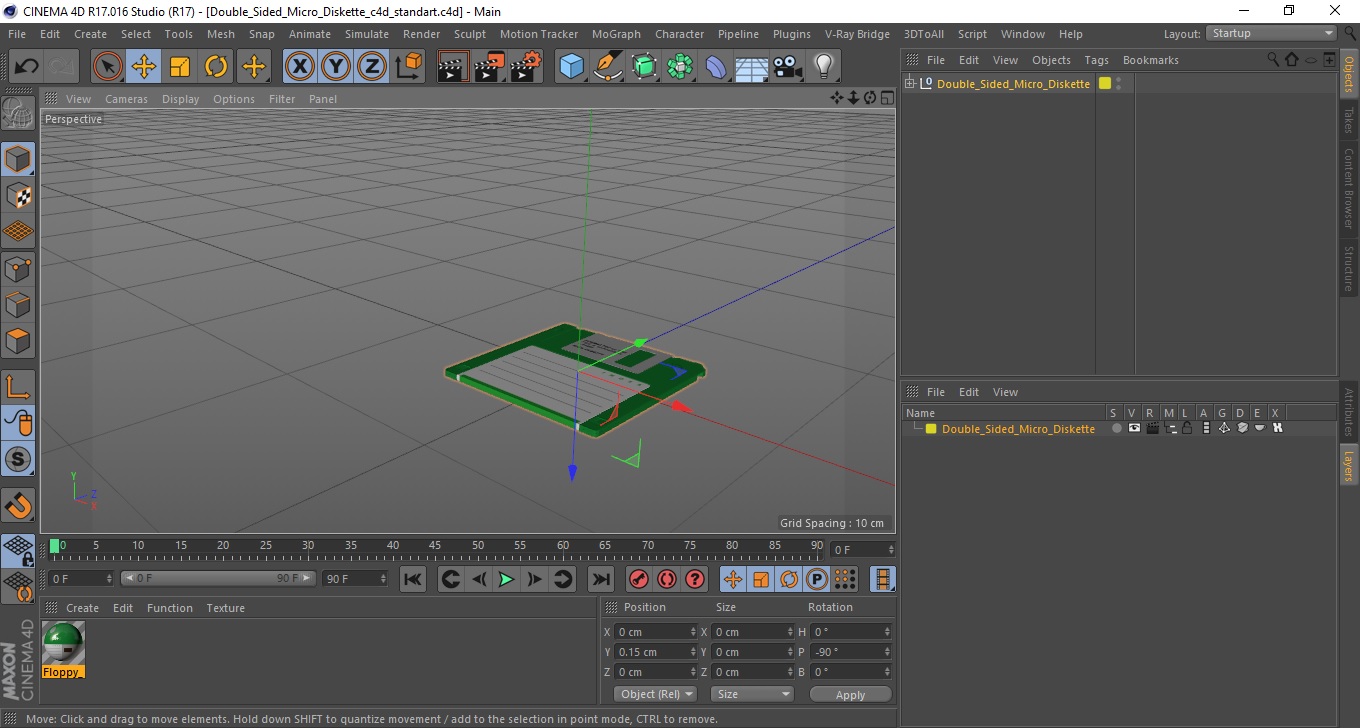Click yellow layer swatch in Objects panel

1105,84
